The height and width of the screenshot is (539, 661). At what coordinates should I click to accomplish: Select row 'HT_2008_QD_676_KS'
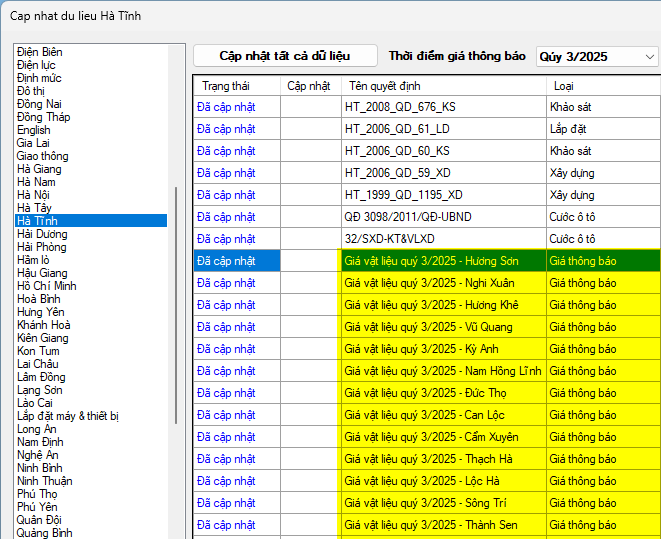[397, 106]
